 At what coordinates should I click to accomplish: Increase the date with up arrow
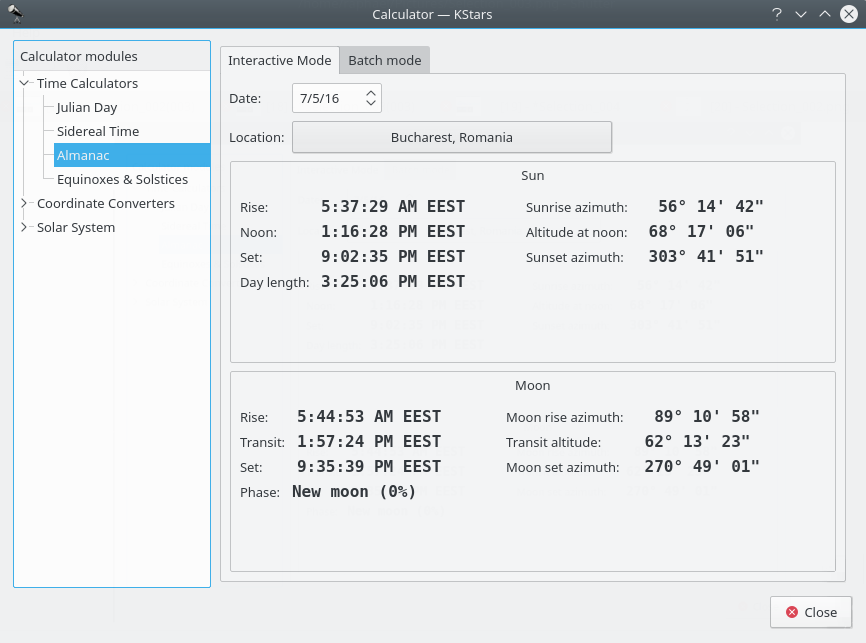371,93
